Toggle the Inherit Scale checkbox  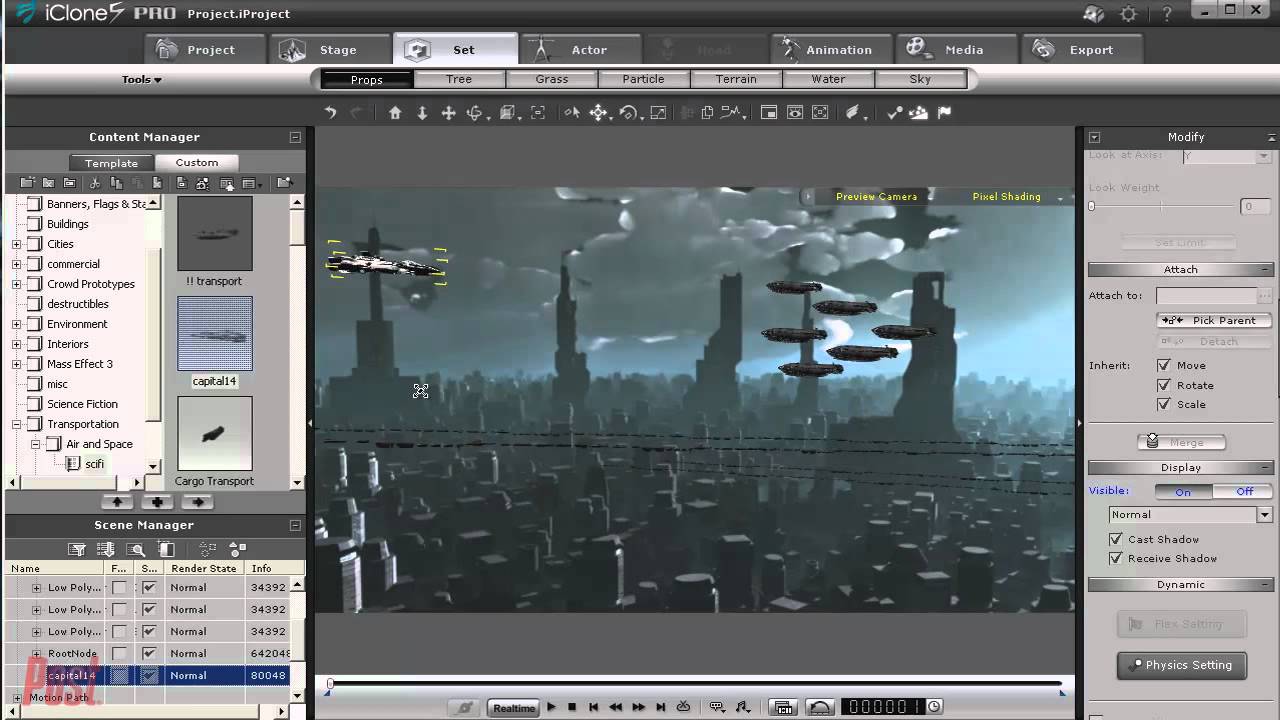1163,405
